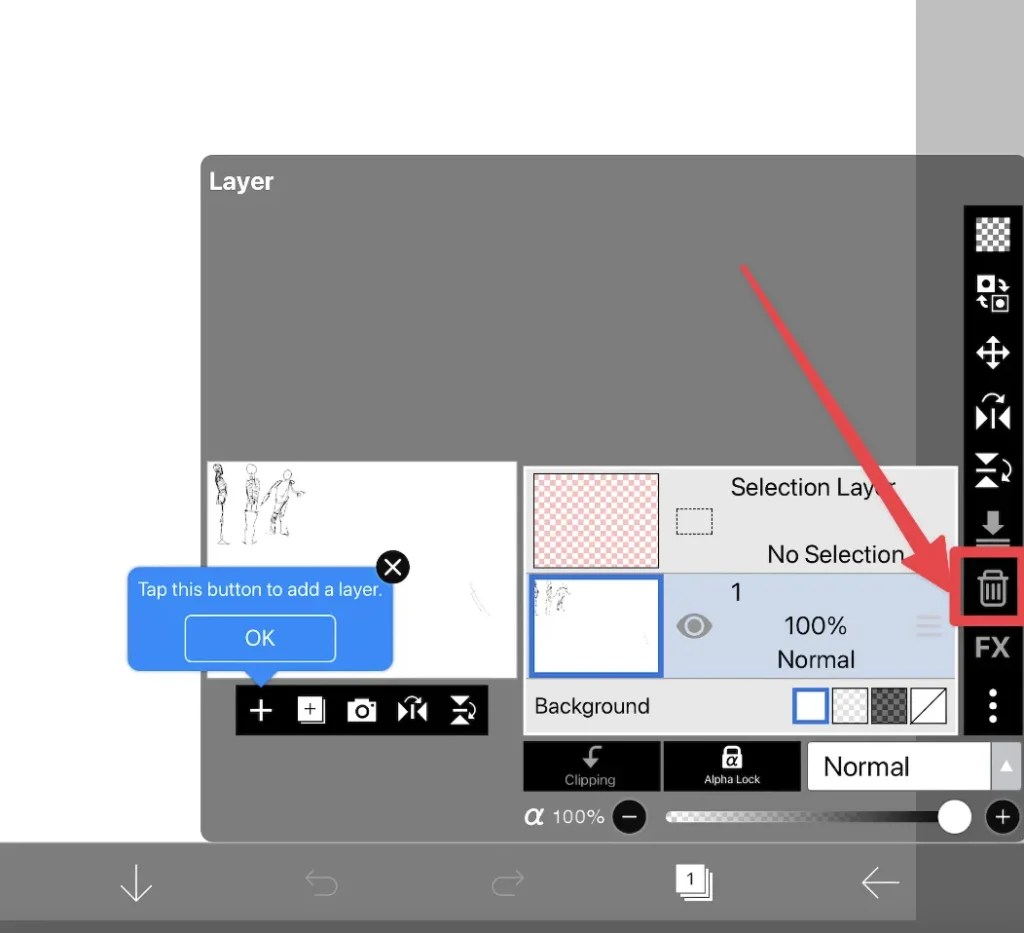Image resolution: width=1024 pixels, height=933 pixels.
Task: Hide layer 1 using the eye toggle
Action: 695,626
